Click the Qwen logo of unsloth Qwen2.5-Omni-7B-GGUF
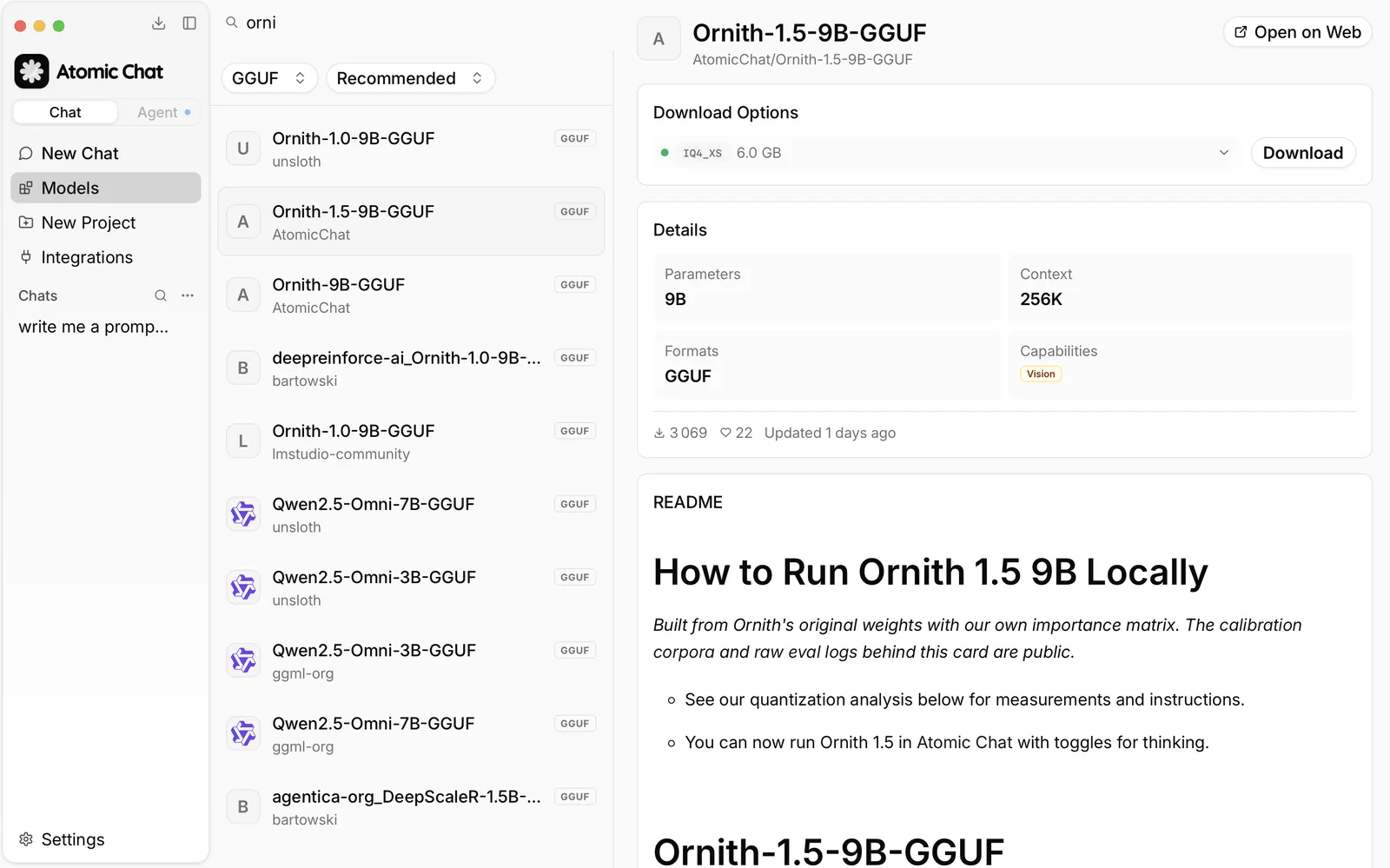This screenshot has width=1390, height=868. pos(243,514)
